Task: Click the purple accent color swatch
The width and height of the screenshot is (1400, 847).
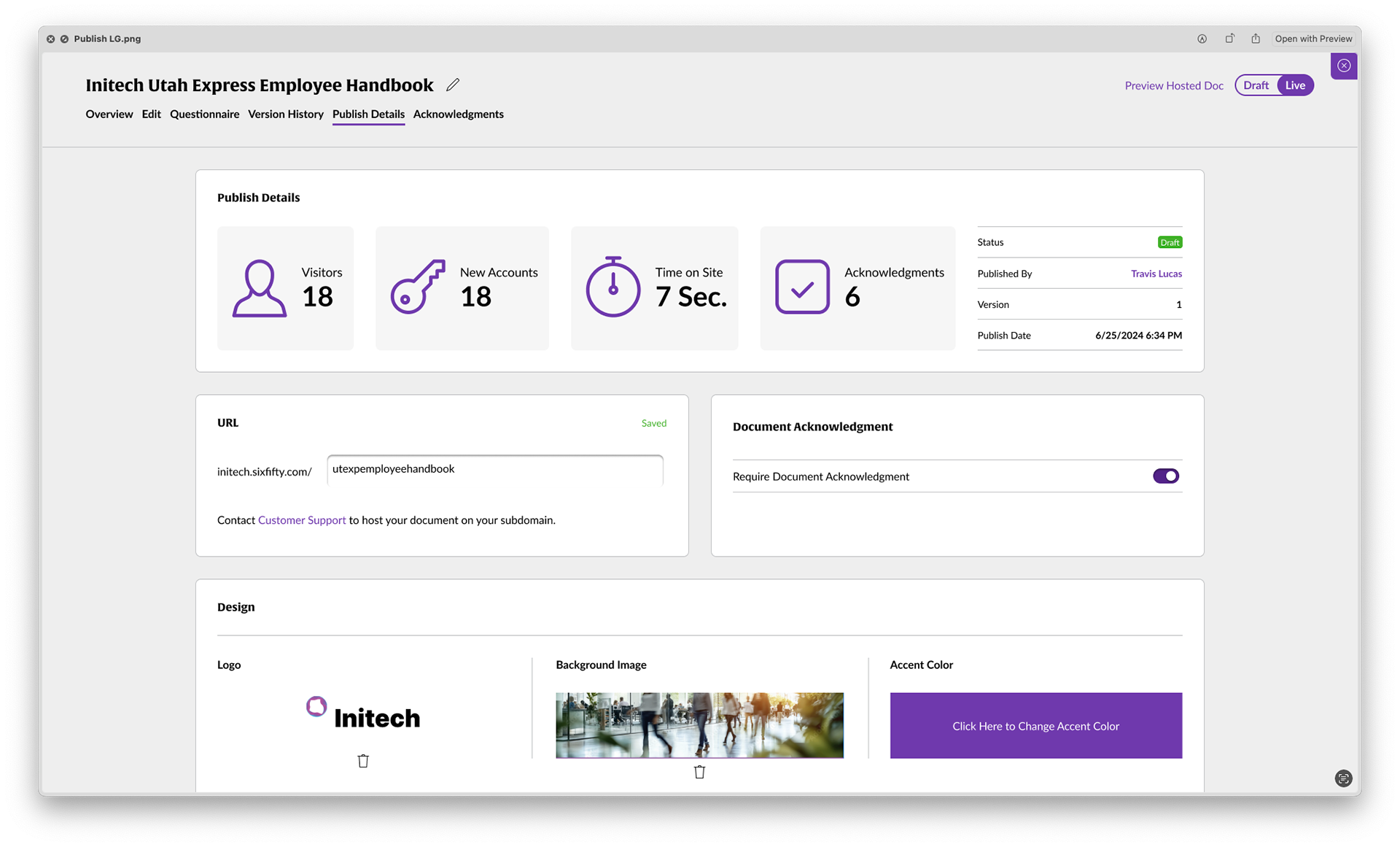Action: coord(1035,725)
